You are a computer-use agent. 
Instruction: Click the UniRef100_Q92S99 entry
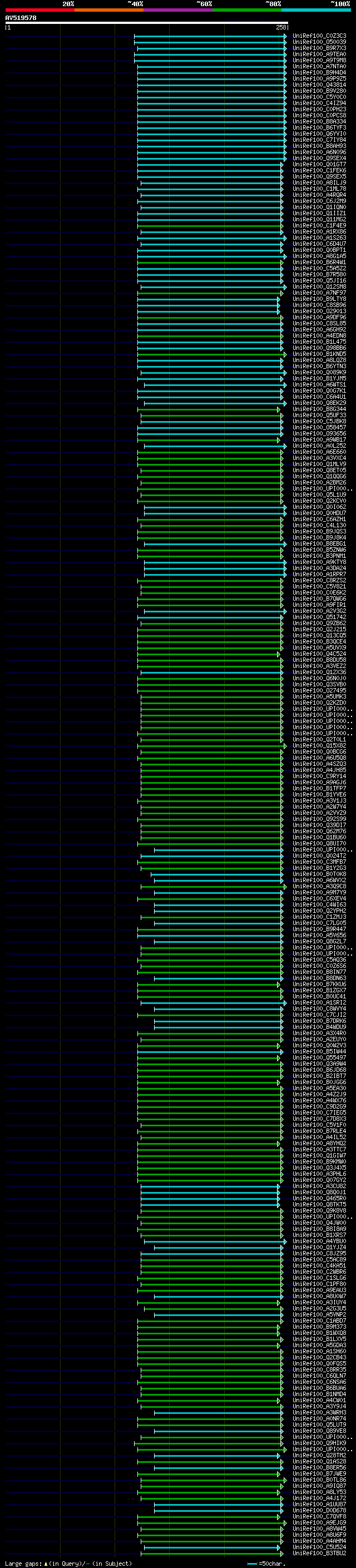point(319,819)
